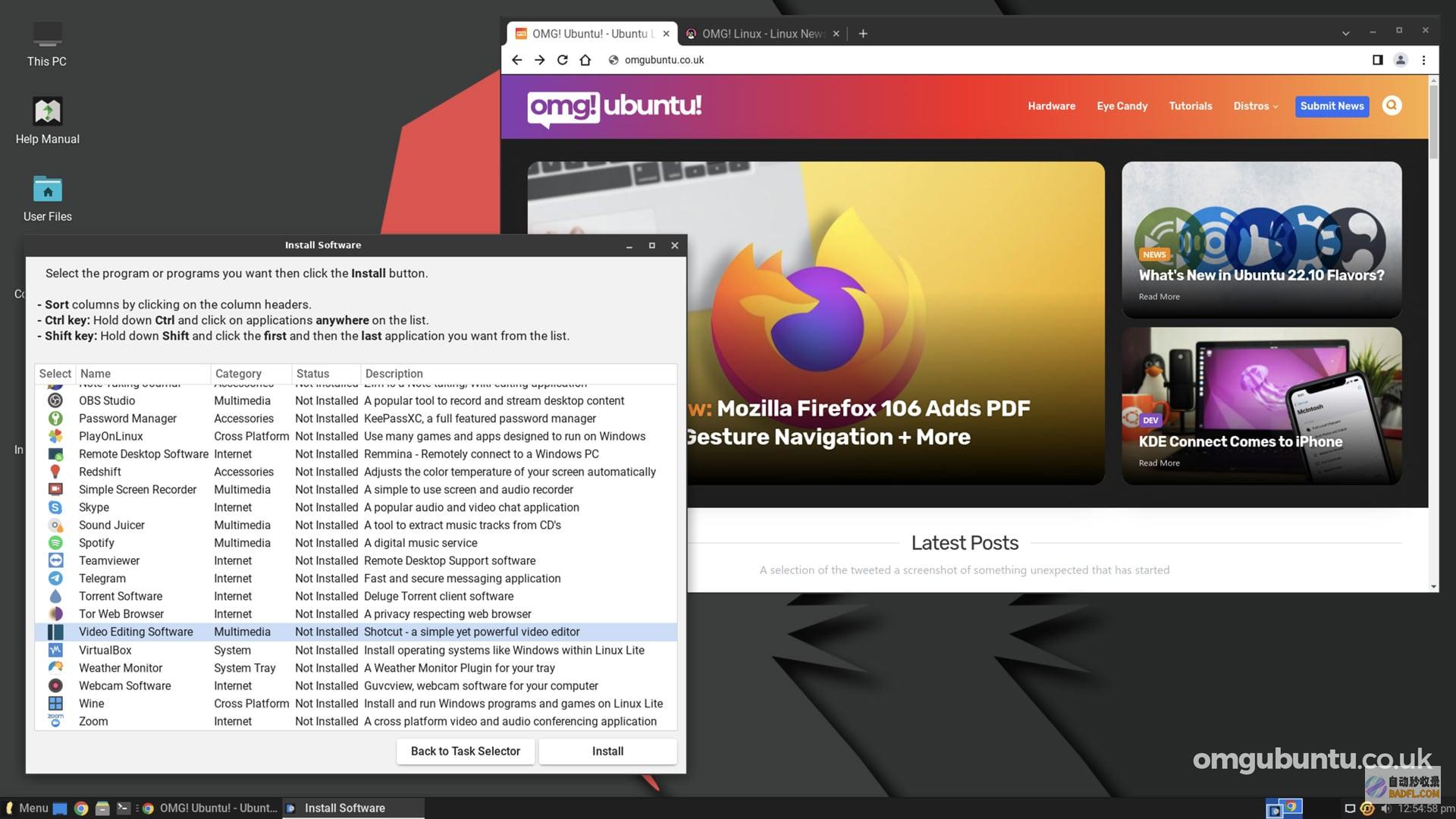Select the Video Editing Software row
This screenshot has height=819, width=1456.
[x=356, y=632]
